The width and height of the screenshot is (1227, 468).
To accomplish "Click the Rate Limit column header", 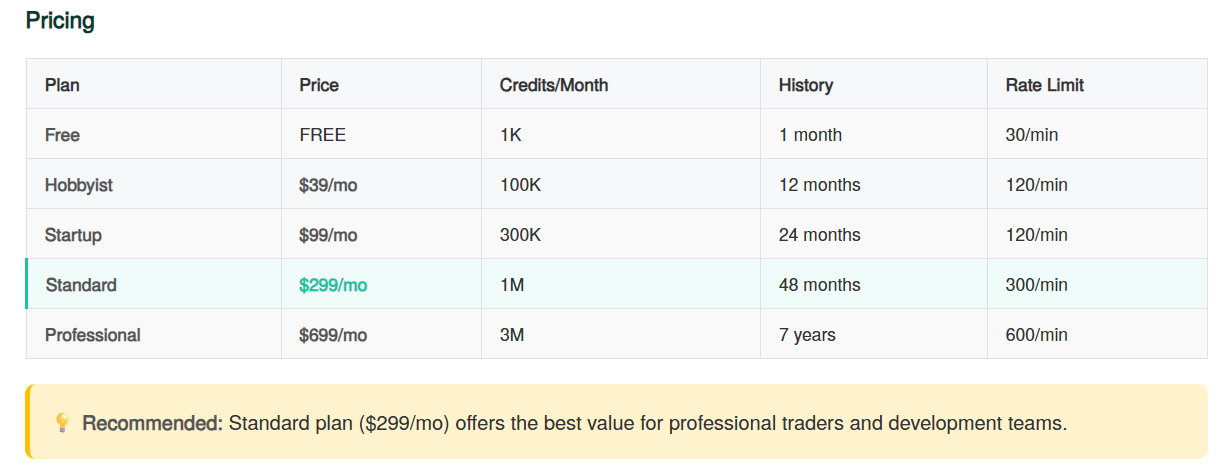I will pos(1044,85).
